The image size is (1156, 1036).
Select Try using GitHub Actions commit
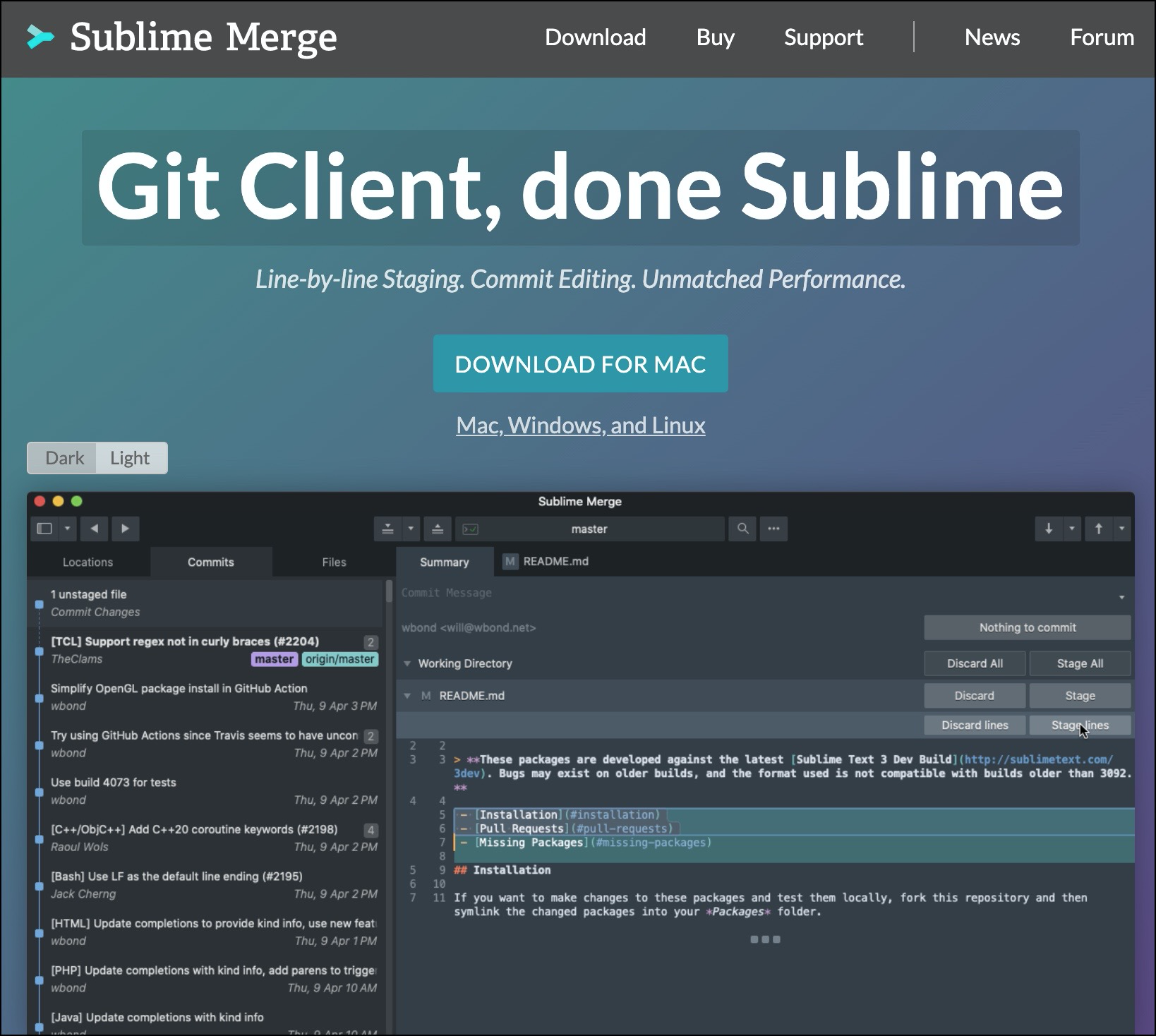coord(206,744)
